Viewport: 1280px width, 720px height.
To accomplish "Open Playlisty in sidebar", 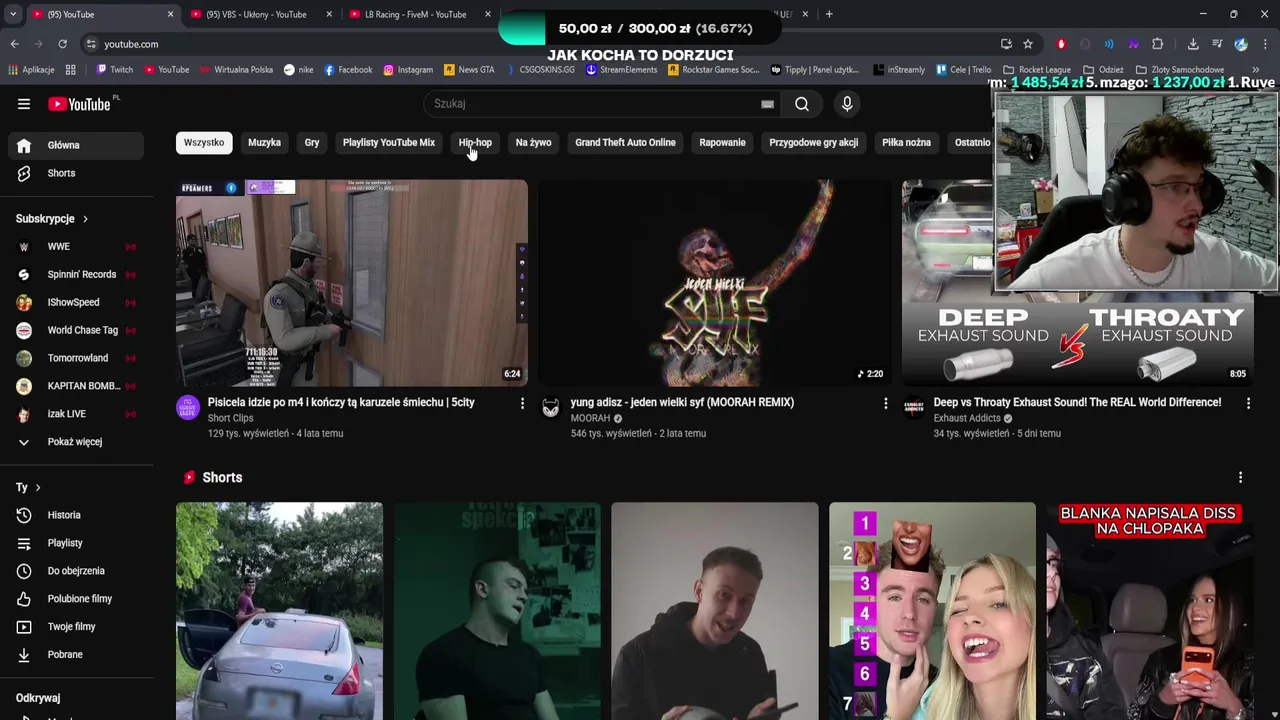I will 76,543.
